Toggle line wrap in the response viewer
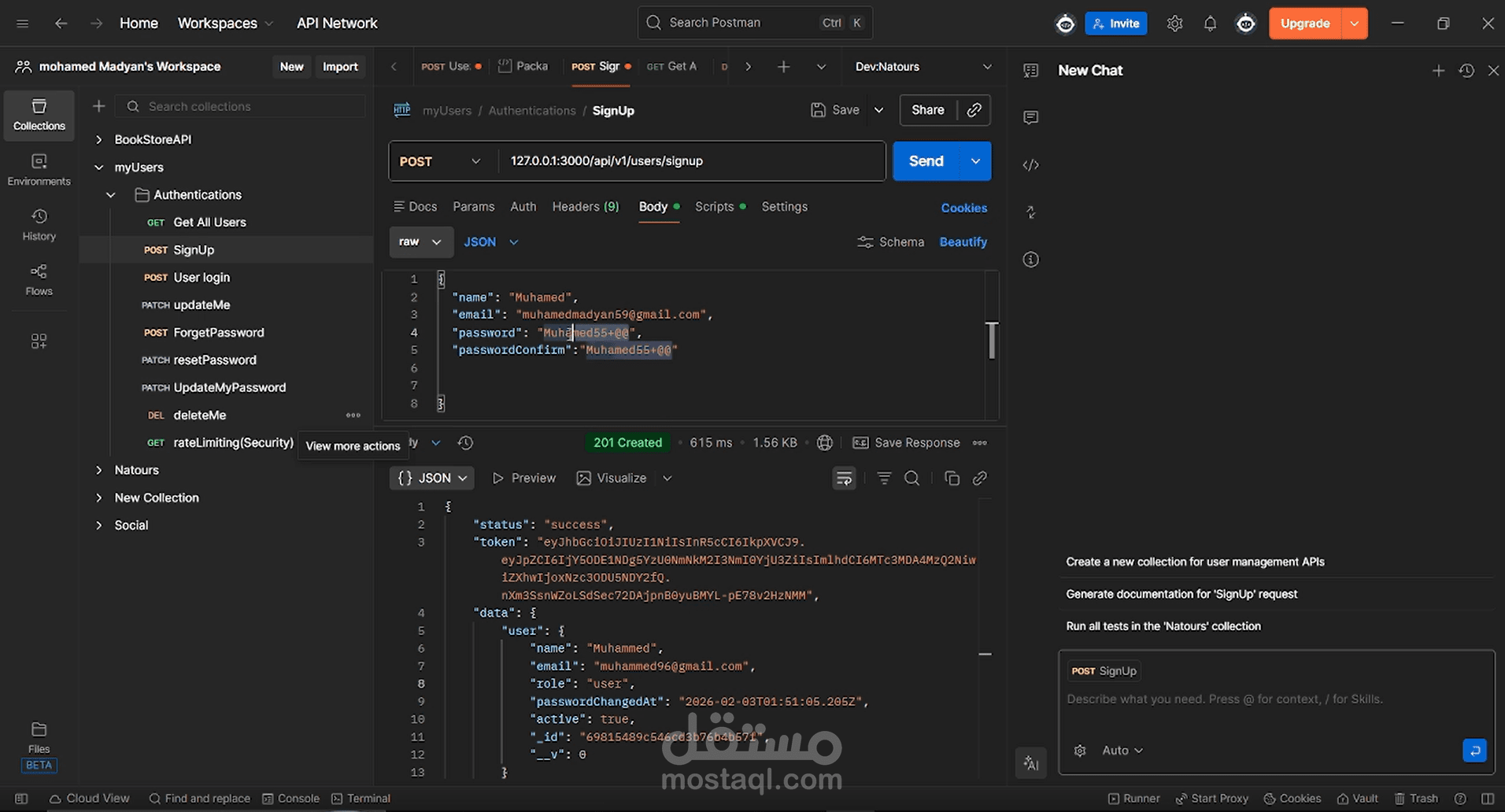 tap(844, 478)
